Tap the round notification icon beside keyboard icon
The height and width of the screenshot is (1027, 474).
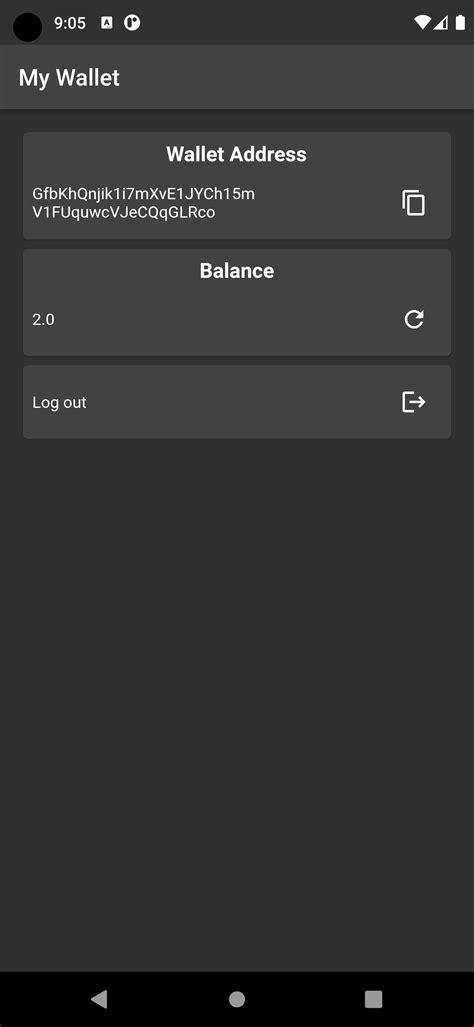pos(132,23)
